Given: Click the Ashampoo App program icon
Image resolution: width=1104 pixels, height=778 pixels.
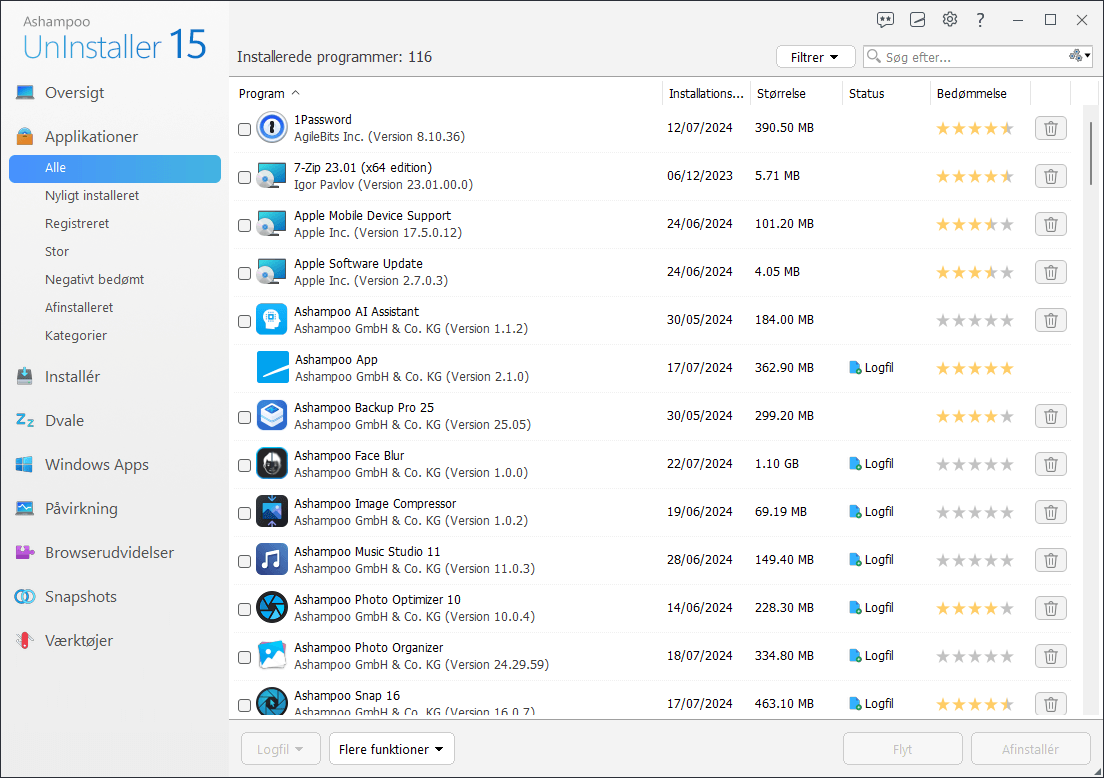Looking at the screenshot, I should pos(272,368).
